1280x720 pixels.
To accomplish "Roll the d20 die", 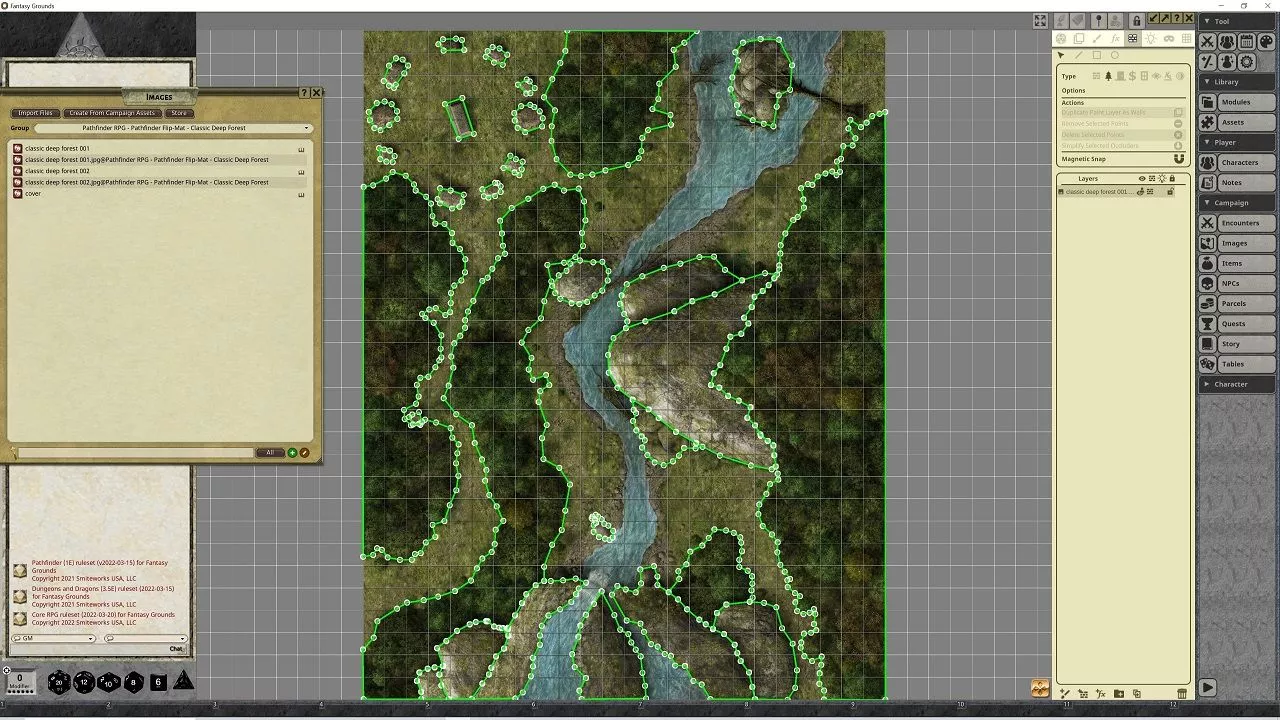I will pyautogui.click(x=59, y=683).
